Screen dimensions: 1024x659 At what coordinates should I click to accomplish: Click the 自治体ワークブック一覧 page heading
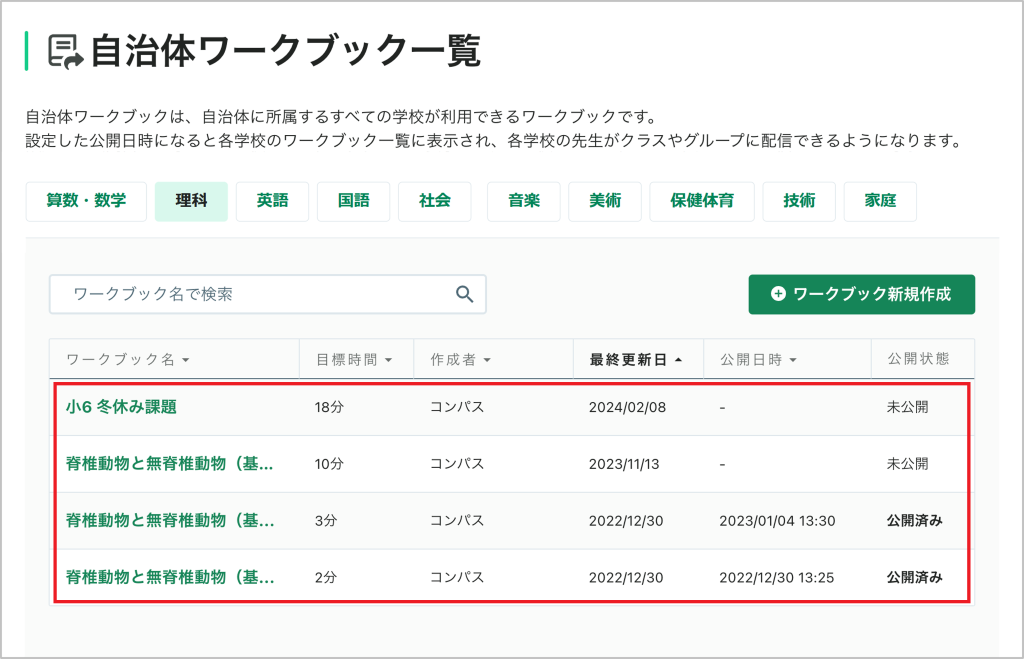pyautogui.click(x=286, y=52)
